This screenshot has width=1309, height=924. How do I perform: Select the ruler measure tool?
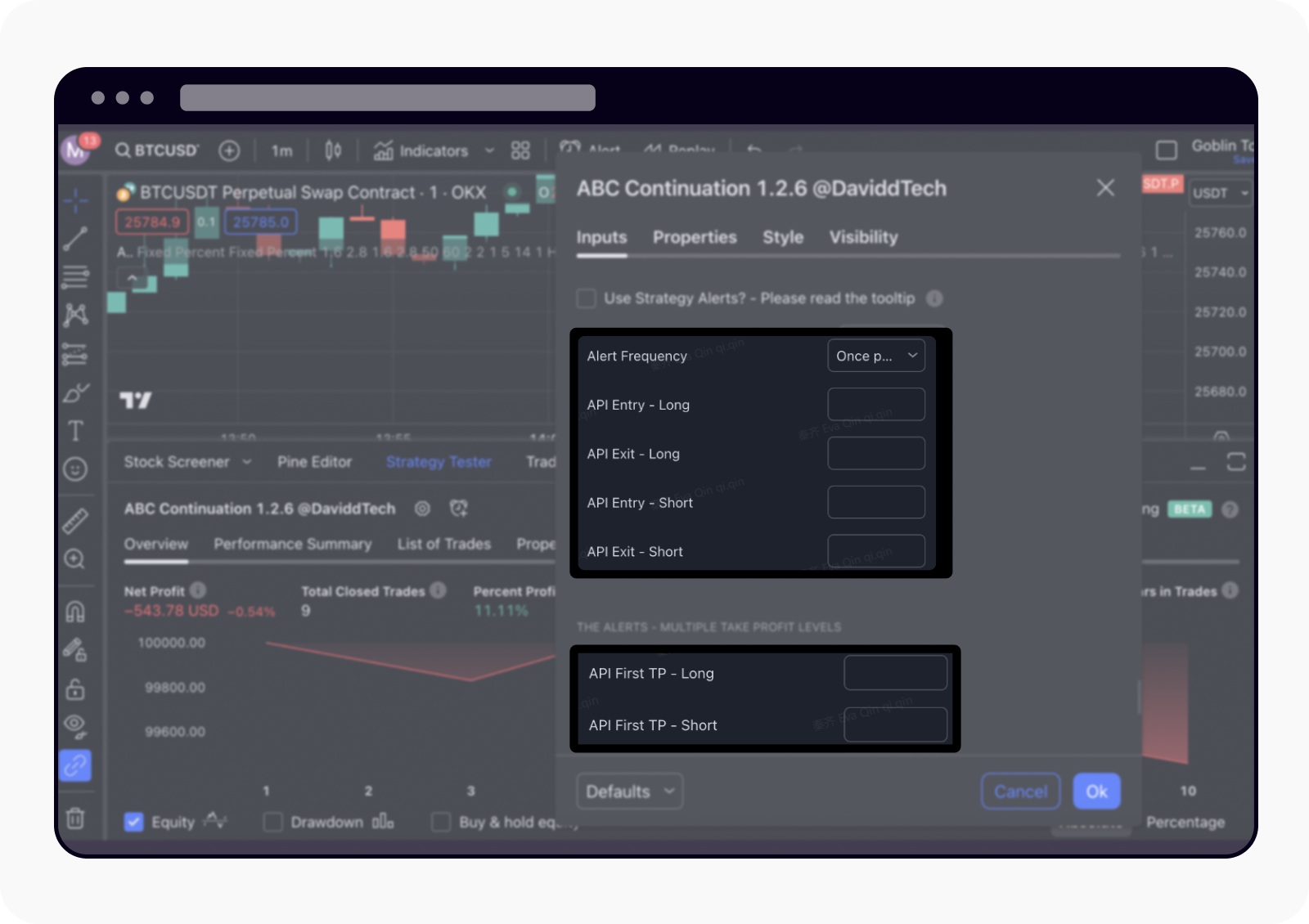(75, 521)
